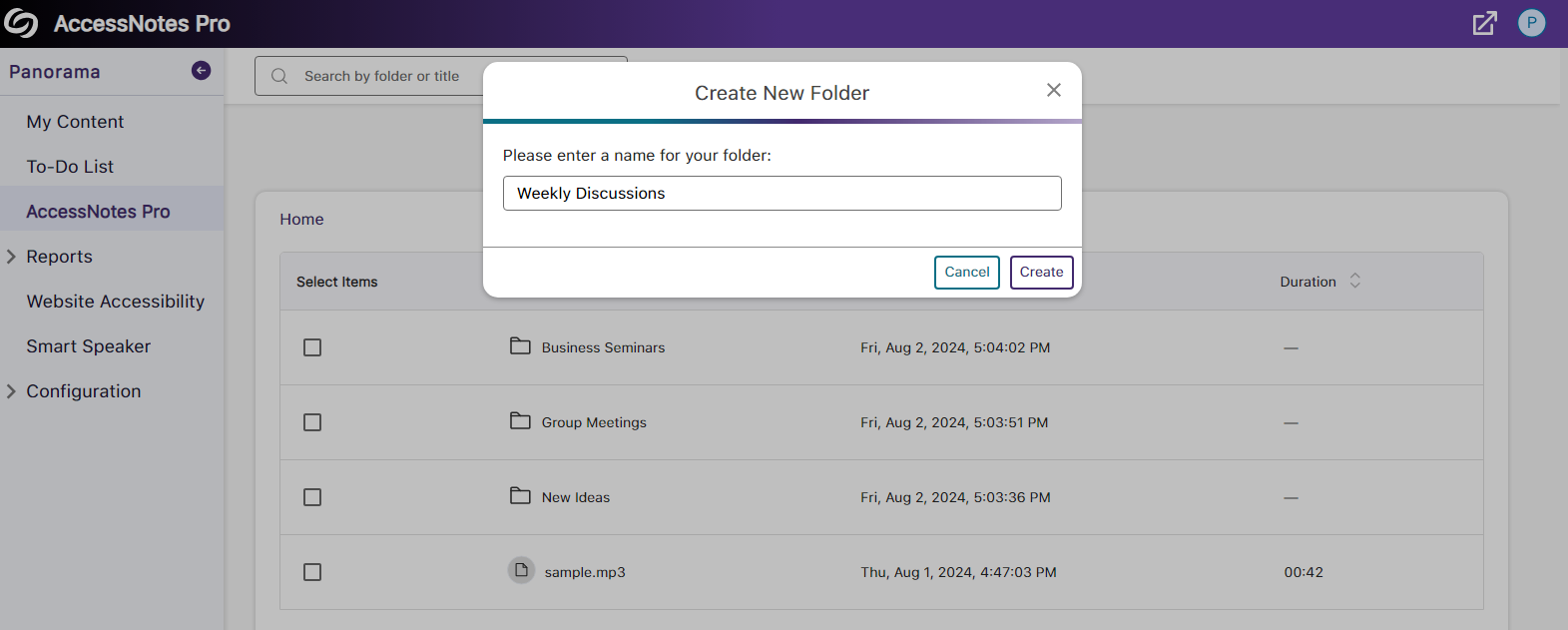The width and height of the screenshot is (1568, 630).
Task: Open My Content in sidebar
Action: tap(75, 122)
